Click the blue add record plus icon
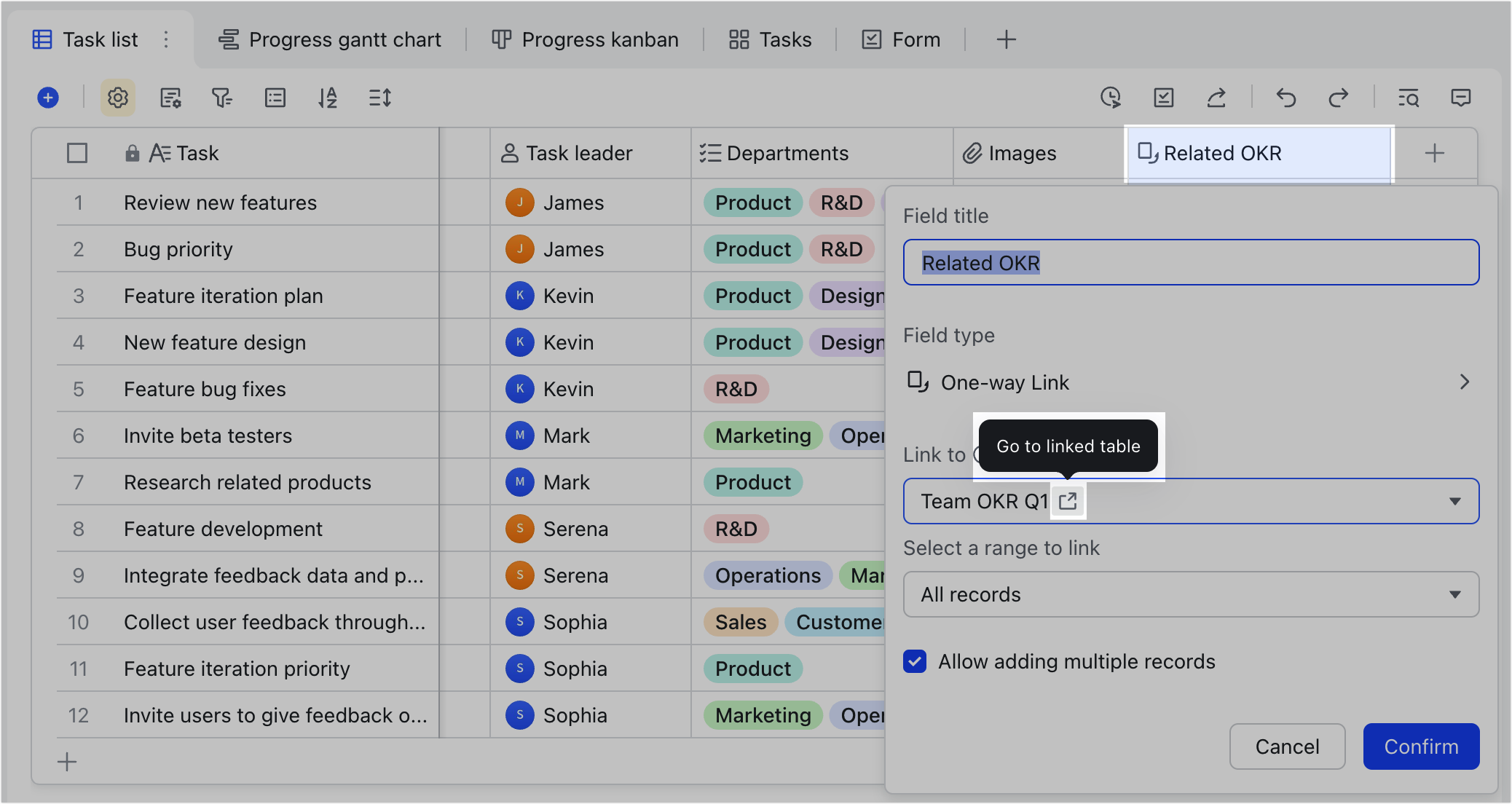This screenshot has width=1512, height=804. click(x=48, y=98)
